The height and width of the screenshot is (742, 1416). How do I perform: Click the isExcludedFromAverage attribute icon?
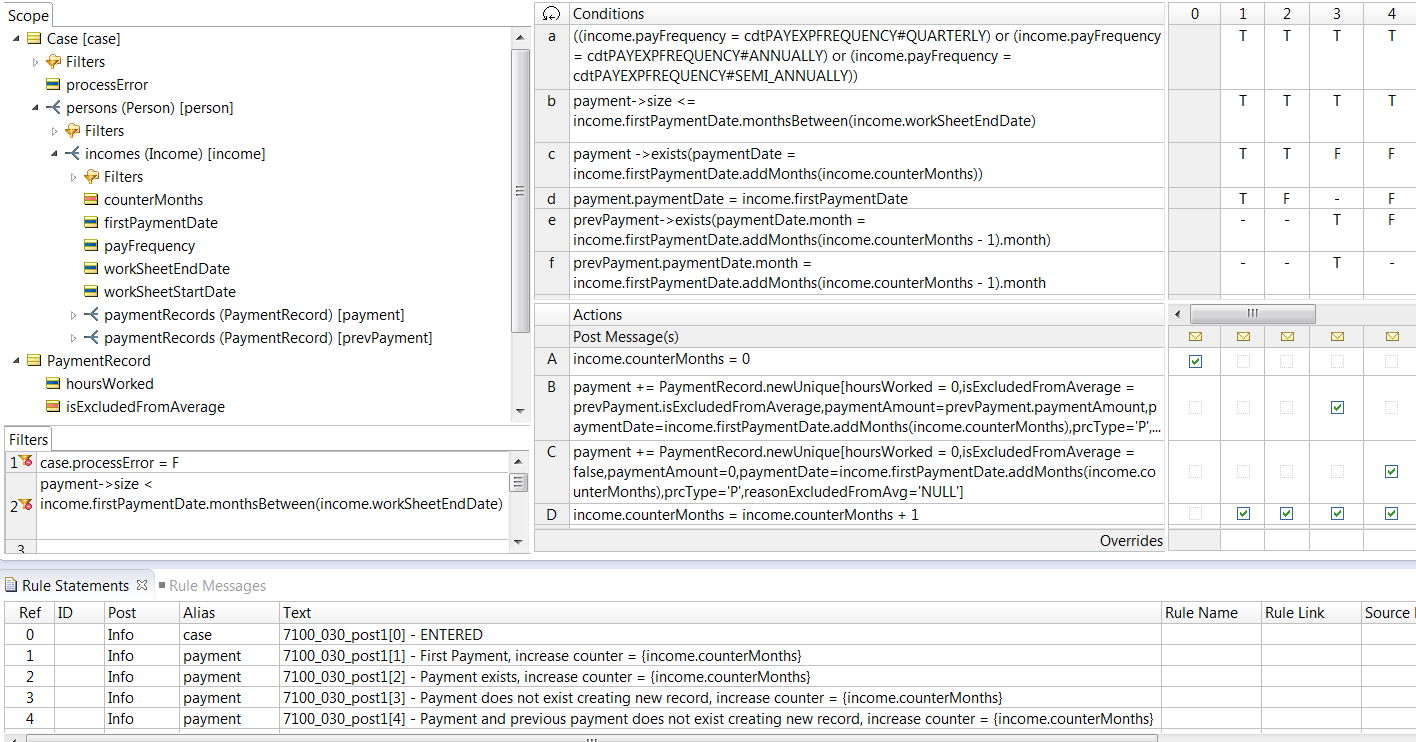point(54,407)
